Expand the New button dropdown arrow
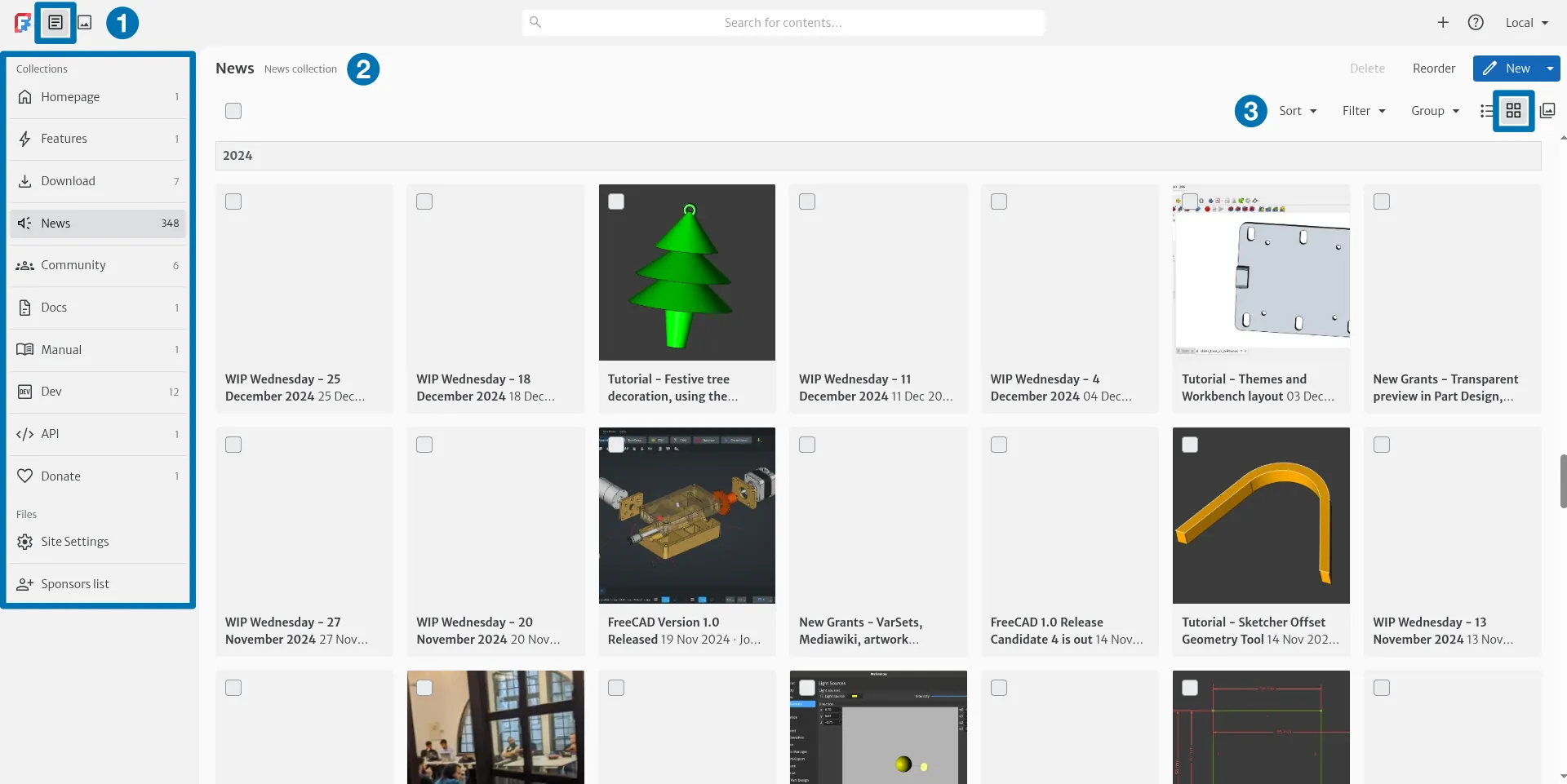The image size is (1567, 784). [x=1550, y=69]
